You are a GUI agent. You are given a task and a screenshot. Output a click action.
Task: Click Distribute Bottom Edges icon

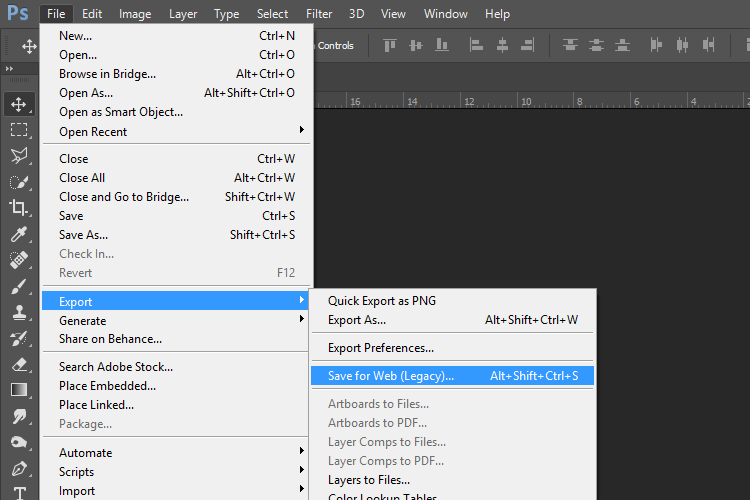(x=622, y=45)
